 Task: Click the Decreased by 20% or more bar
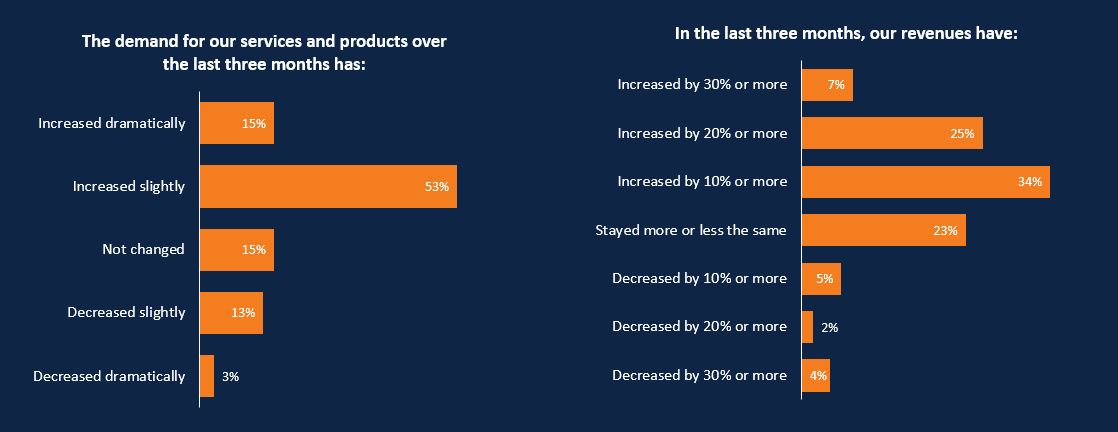click(x=808, y=327)
